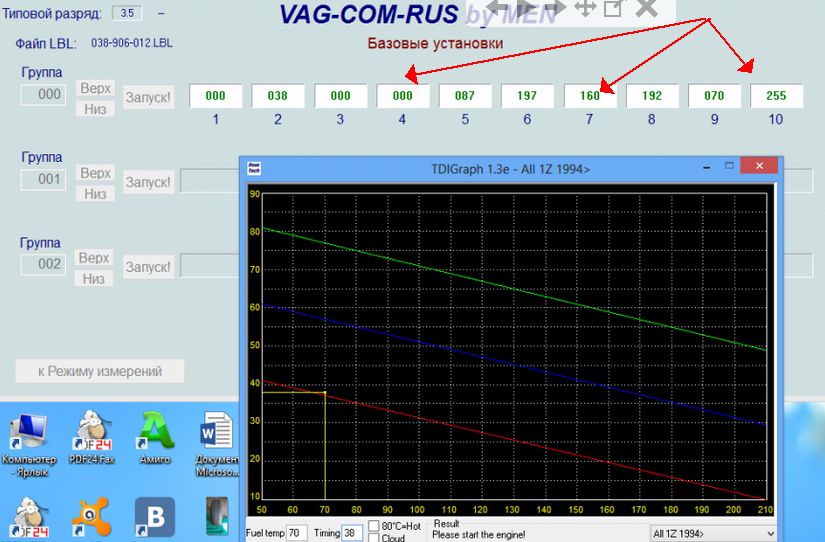Click the Timing input field

coord(351,533)
